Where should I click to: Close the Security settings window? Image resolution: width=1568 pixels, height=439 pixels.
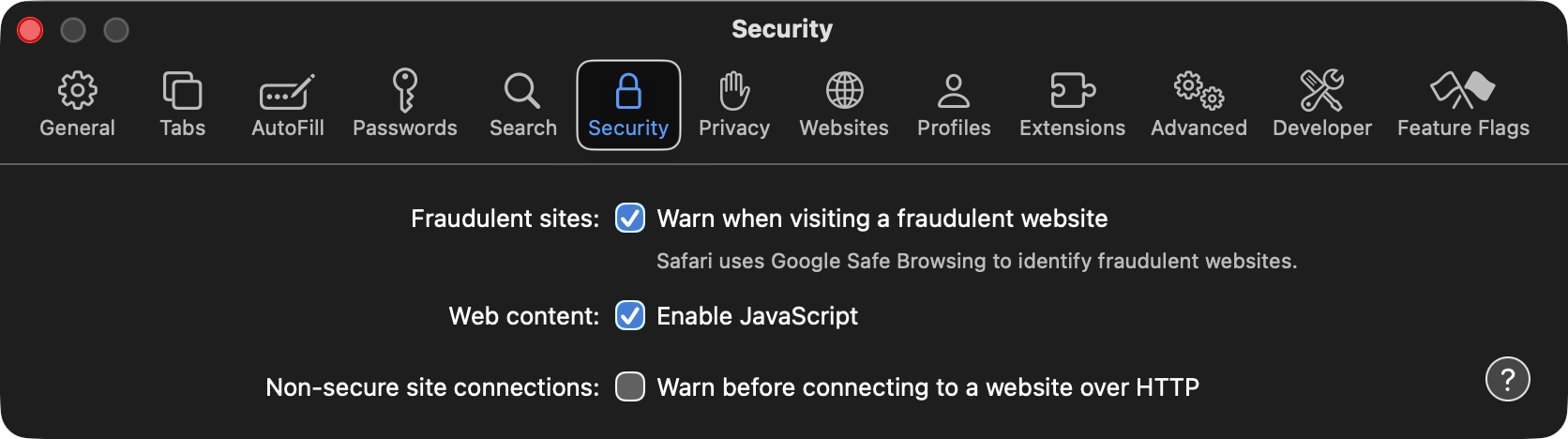click(x=30, y=30)
